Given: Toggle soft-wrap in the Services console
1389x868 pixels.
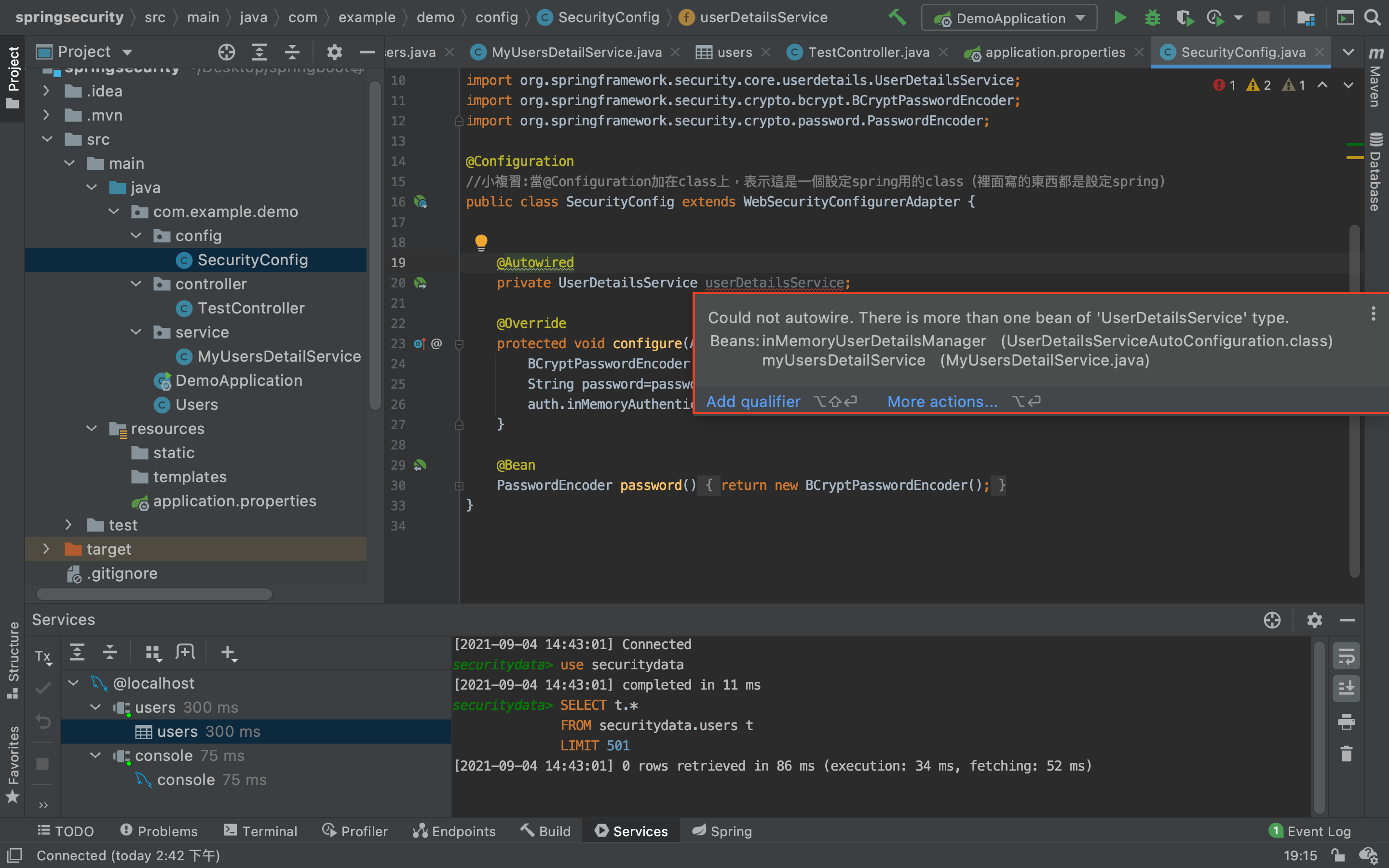Looking at the screenshot, I should (1346, 656).
